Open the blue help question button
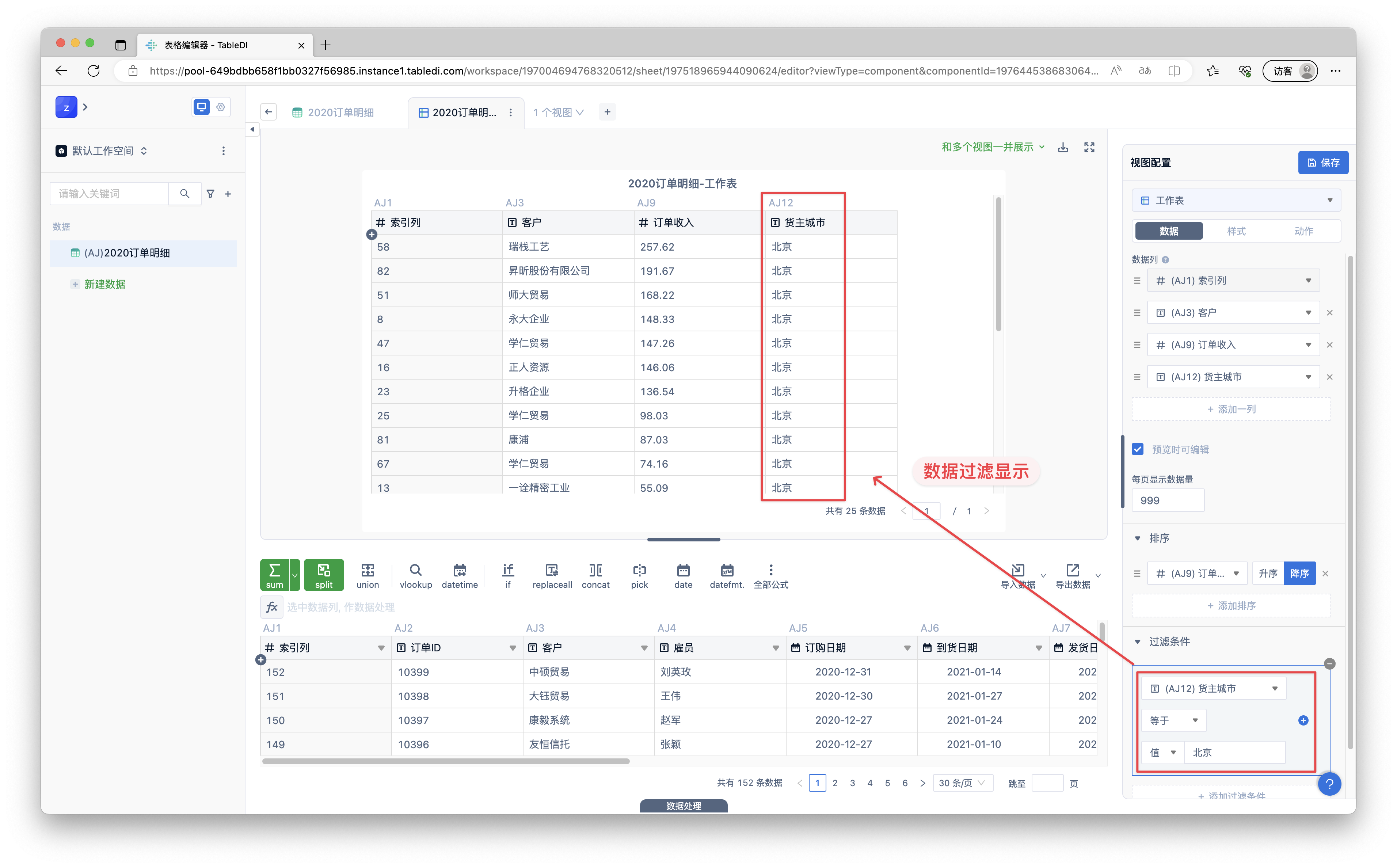Image resolution: width=1397 pixels, height=868 pixels. pos(1329,784)
